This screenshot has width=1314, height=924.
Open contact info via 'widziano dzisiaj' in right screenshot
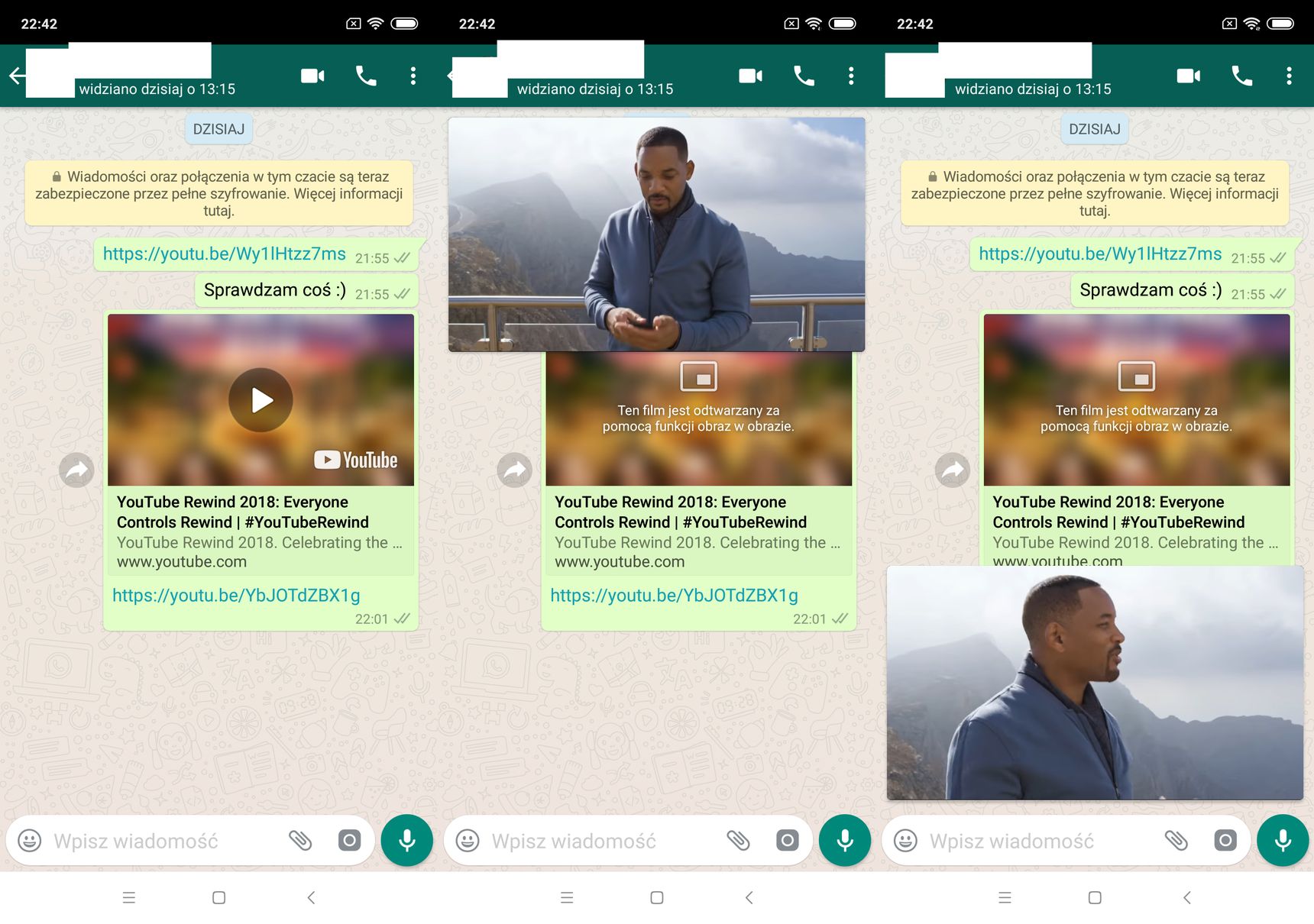(x=1033, y=89)
